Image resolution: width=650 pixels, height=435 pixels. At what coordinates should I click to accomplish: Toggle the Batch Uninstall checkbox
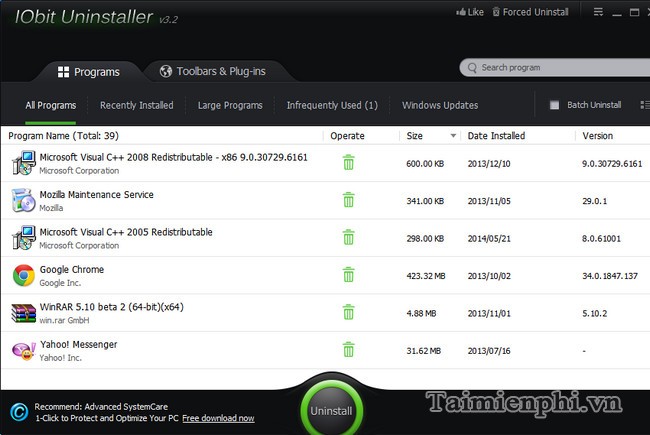coord(554,105)
